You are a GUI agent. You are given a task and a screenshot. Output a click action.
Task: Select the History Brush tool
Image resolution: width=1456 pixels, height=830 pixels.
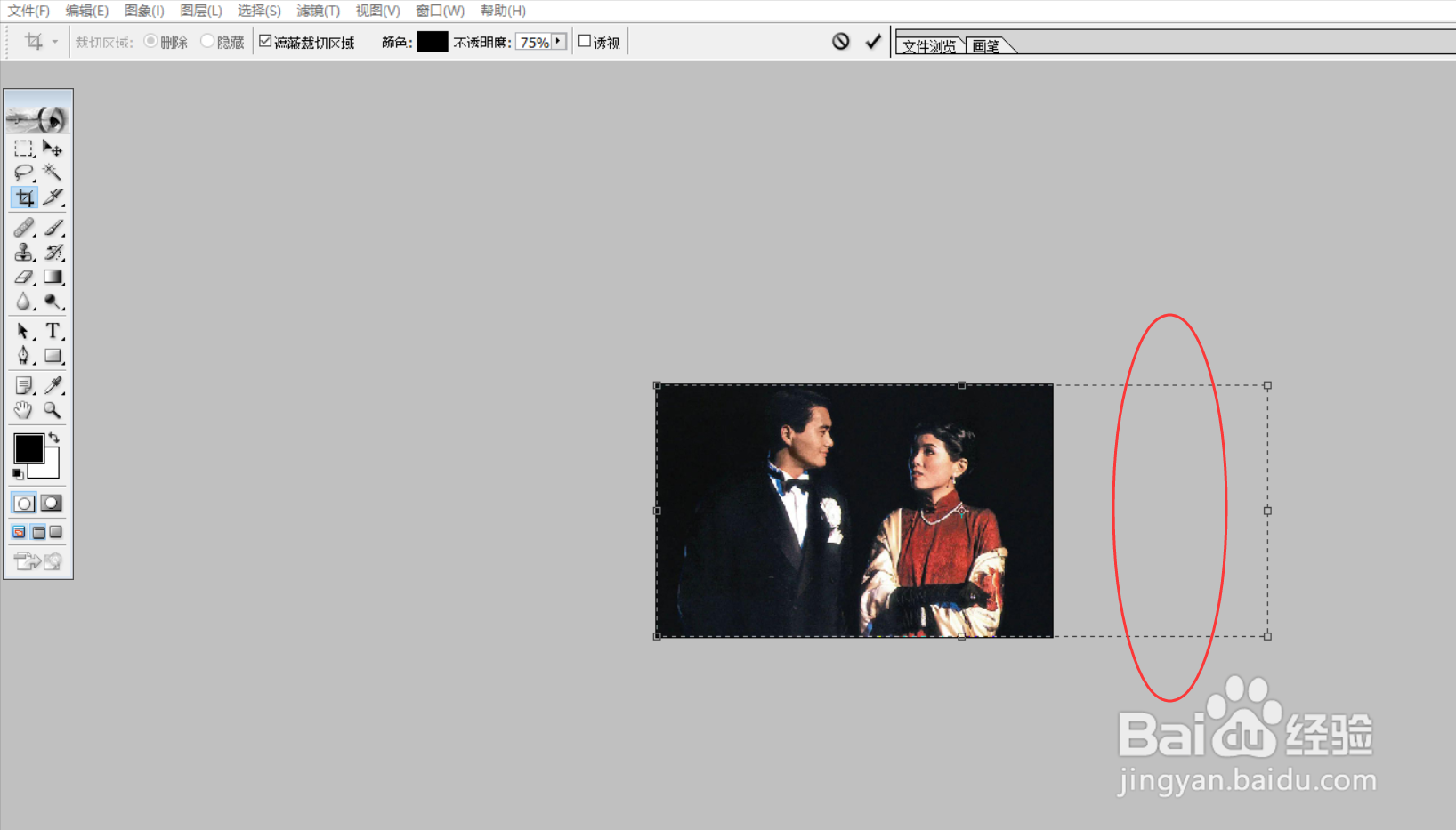tap(53, 253)
